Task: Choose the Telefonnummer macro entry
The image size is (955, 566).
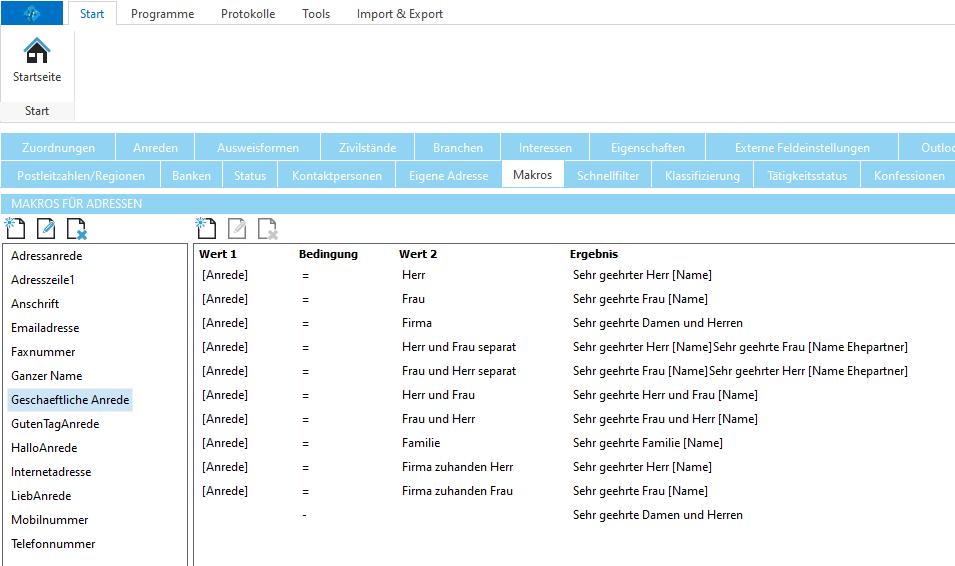Action: 53,544
